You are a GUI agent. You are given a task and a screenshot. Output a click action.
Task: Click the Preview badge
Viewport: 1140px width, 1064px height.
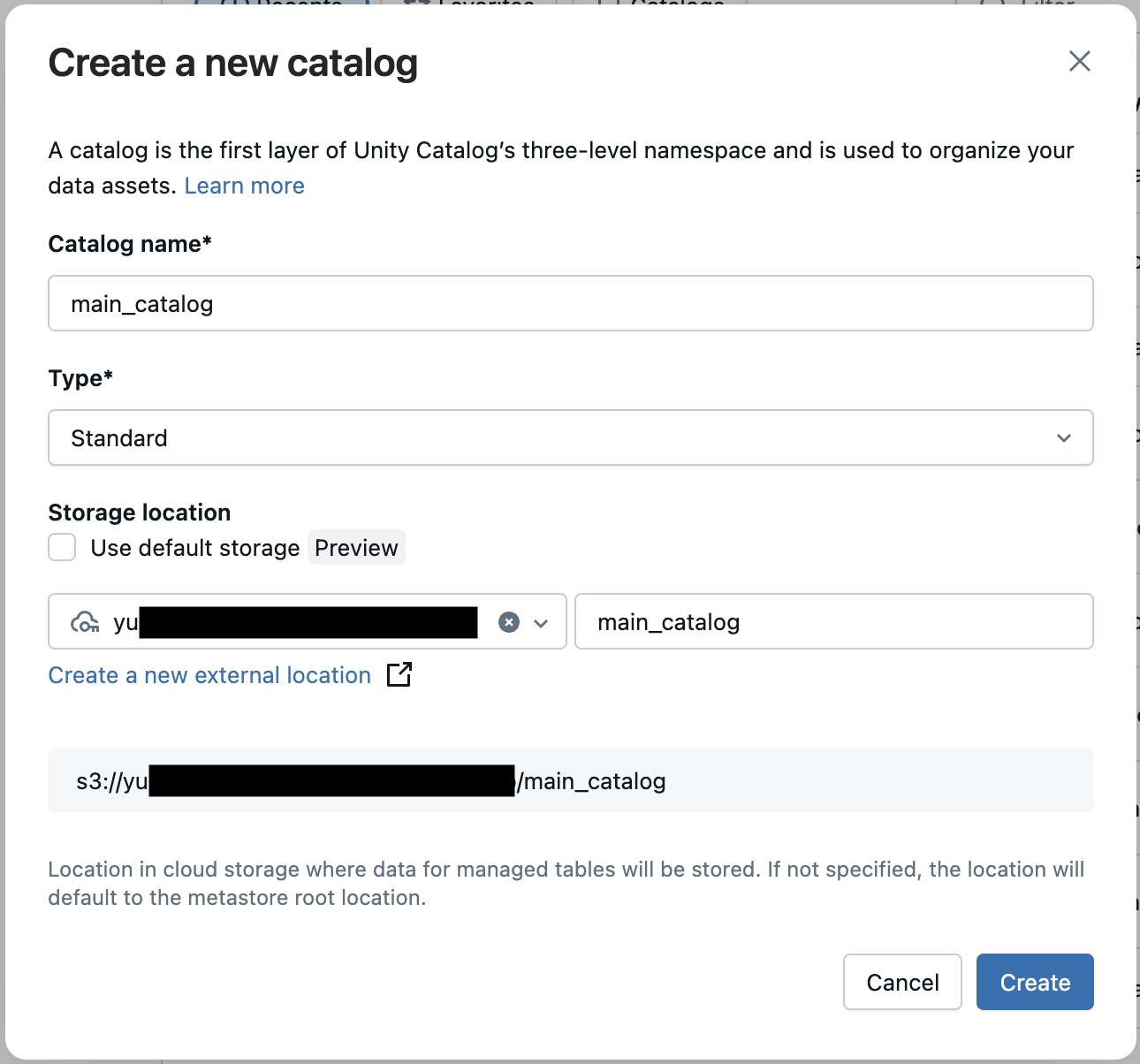click(x=356, y=548)
